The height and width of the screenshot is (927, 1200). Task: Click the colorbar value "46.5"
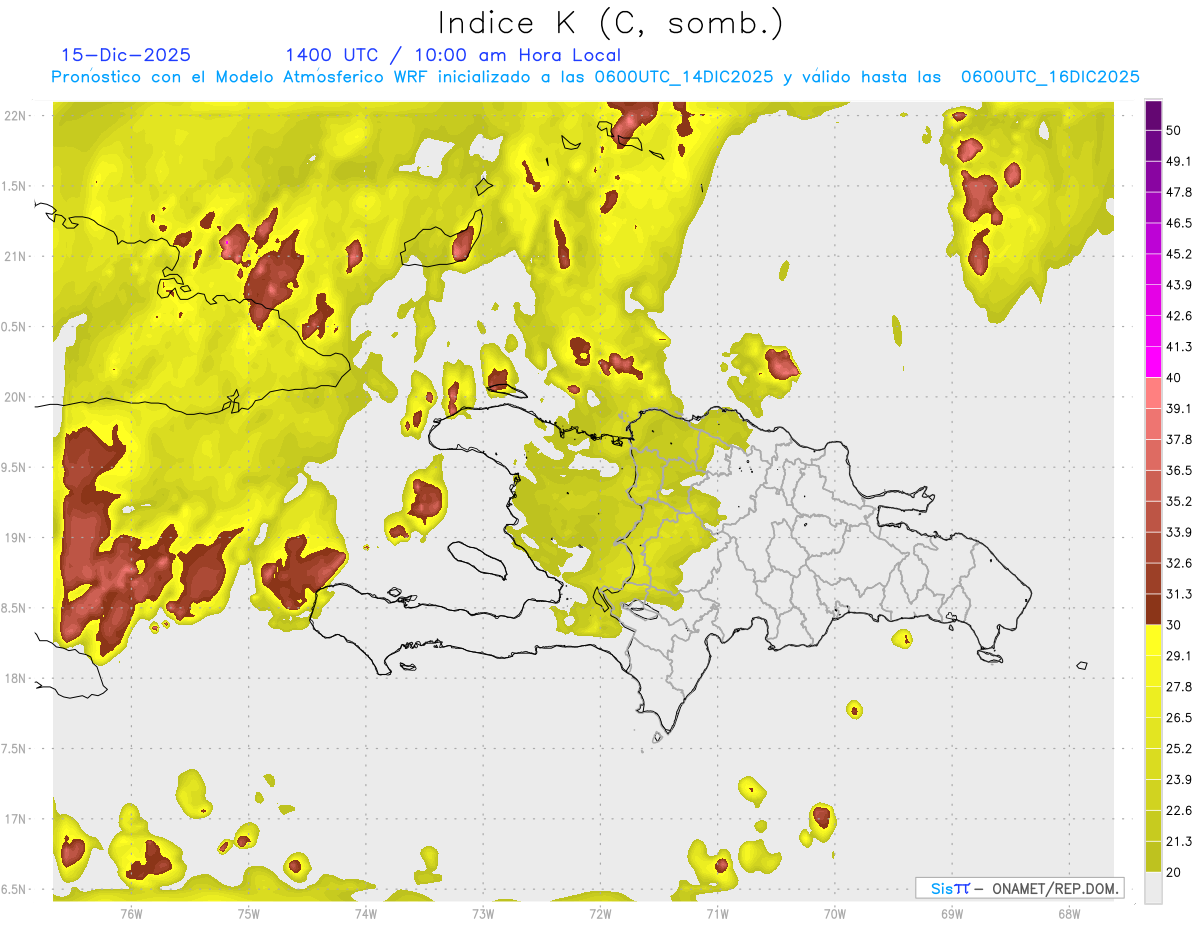coord(1180,223)
